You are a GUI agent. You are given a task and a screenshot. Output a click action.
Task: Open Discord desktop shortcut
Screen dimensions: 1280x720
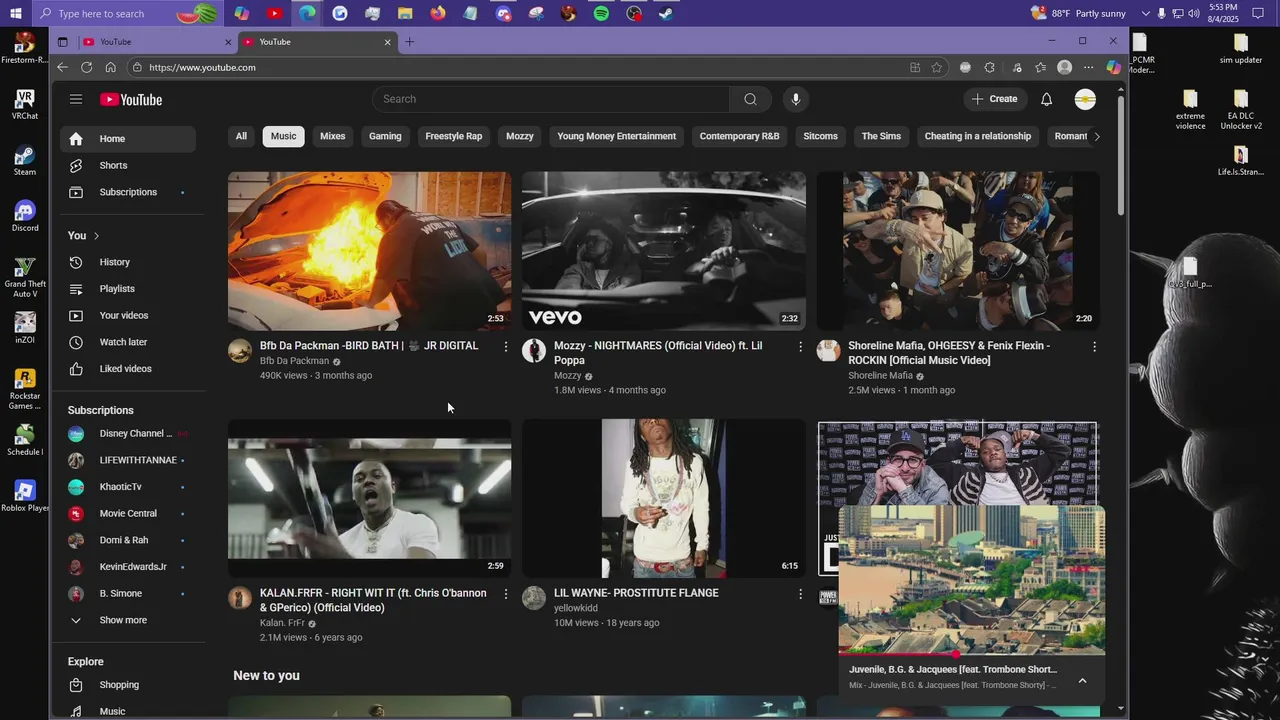[x=25, y=216]
